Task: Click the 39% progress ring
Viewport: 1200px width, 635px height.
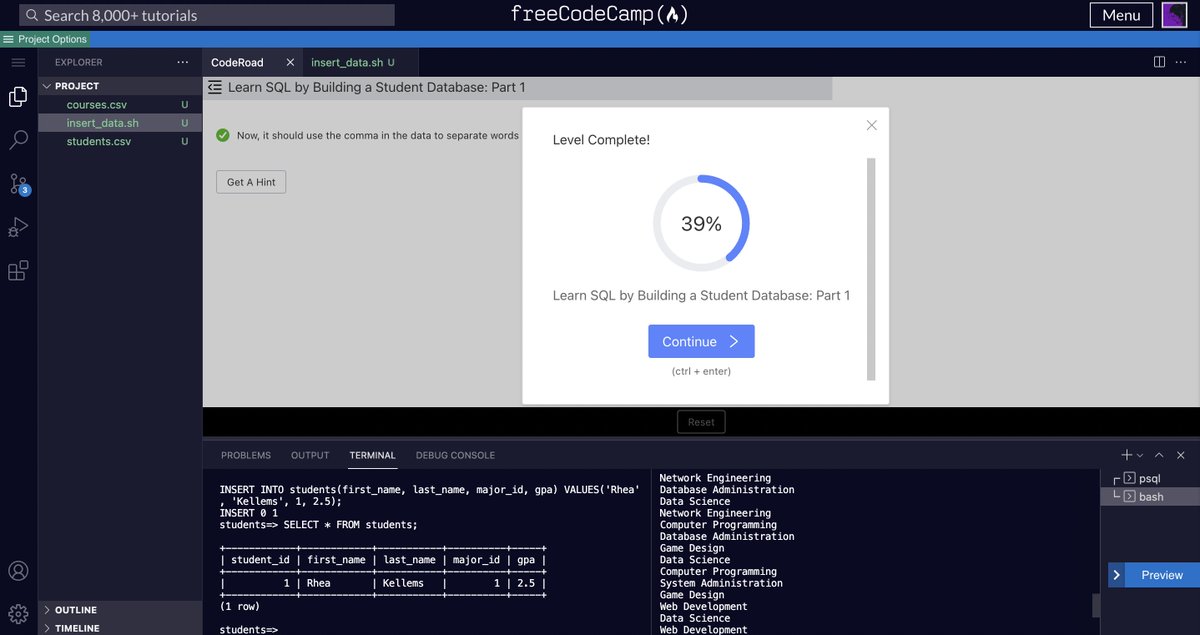Action: 701,224
